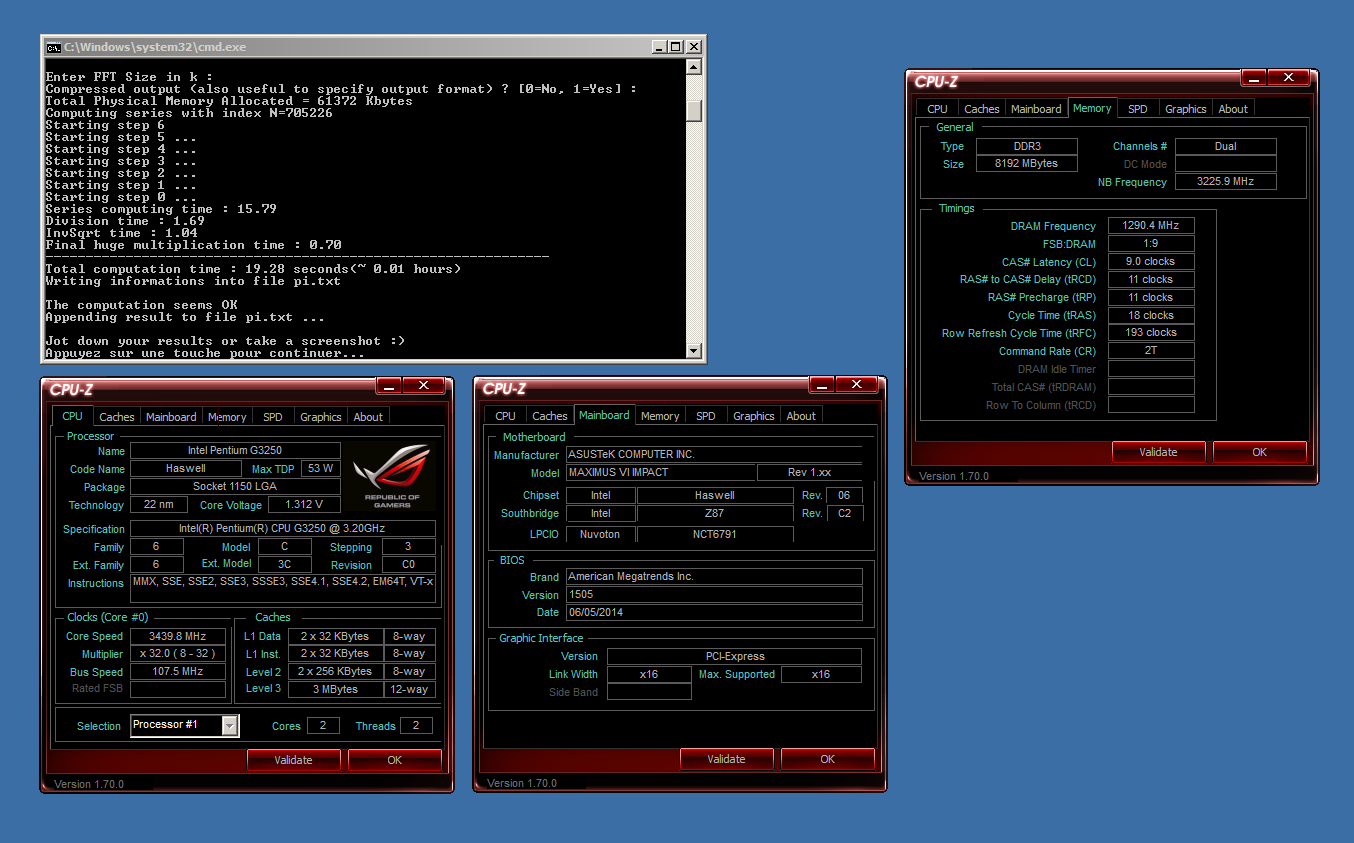This screenshot has height=843, width=1354.
Task: Click Validate in the Mainboard window
Action: [726, 759]
